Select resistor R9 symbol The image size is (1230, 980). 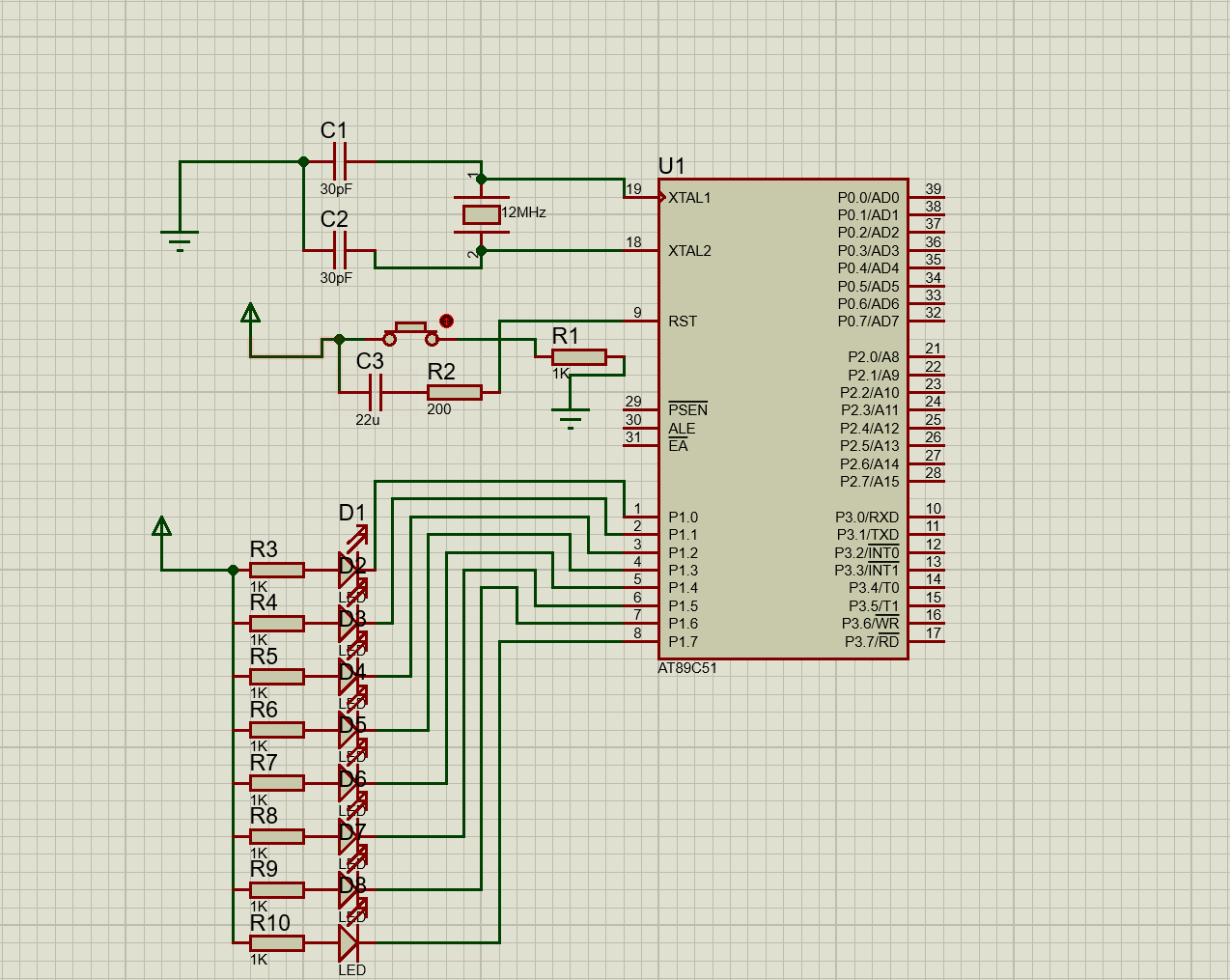coord(277,889)
